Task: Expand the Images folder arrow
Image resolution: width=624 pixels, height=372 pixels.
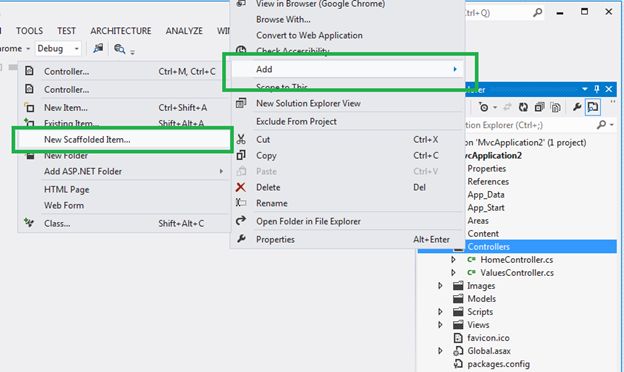Action: pyautogui.click(x=440, y=286)
